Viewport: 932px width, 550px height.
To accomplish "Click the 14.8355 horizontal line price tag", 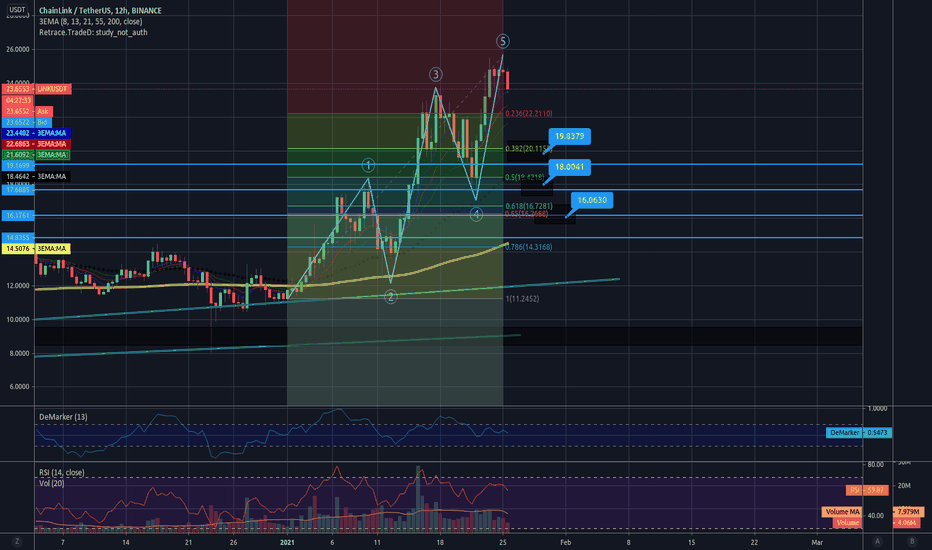I will (x=18, y=237).
